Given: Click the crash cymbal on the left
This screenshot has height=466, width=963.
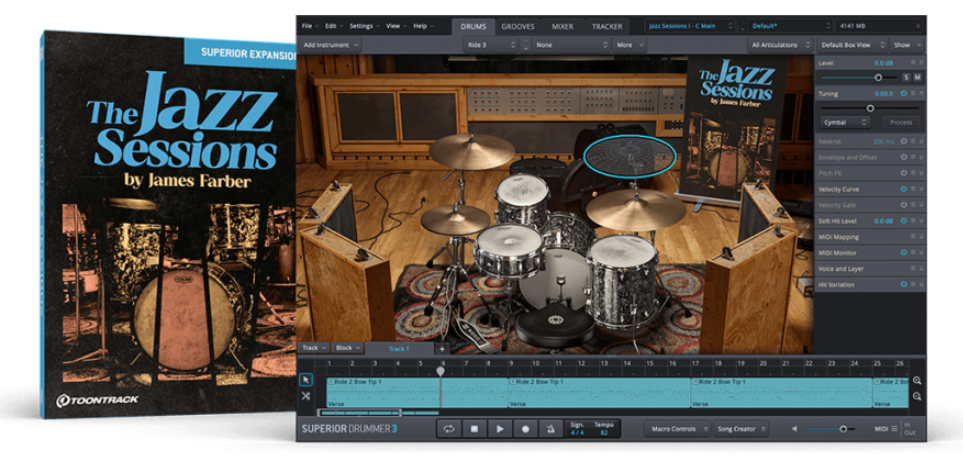Looking at the screenshot, I should click(471, 150).
